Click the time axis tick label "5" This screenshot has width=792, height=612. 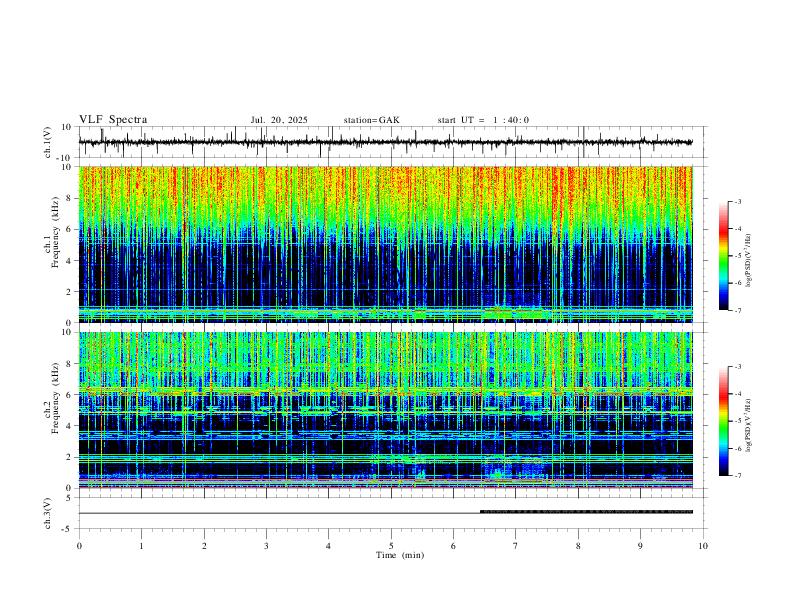point(391,546)
